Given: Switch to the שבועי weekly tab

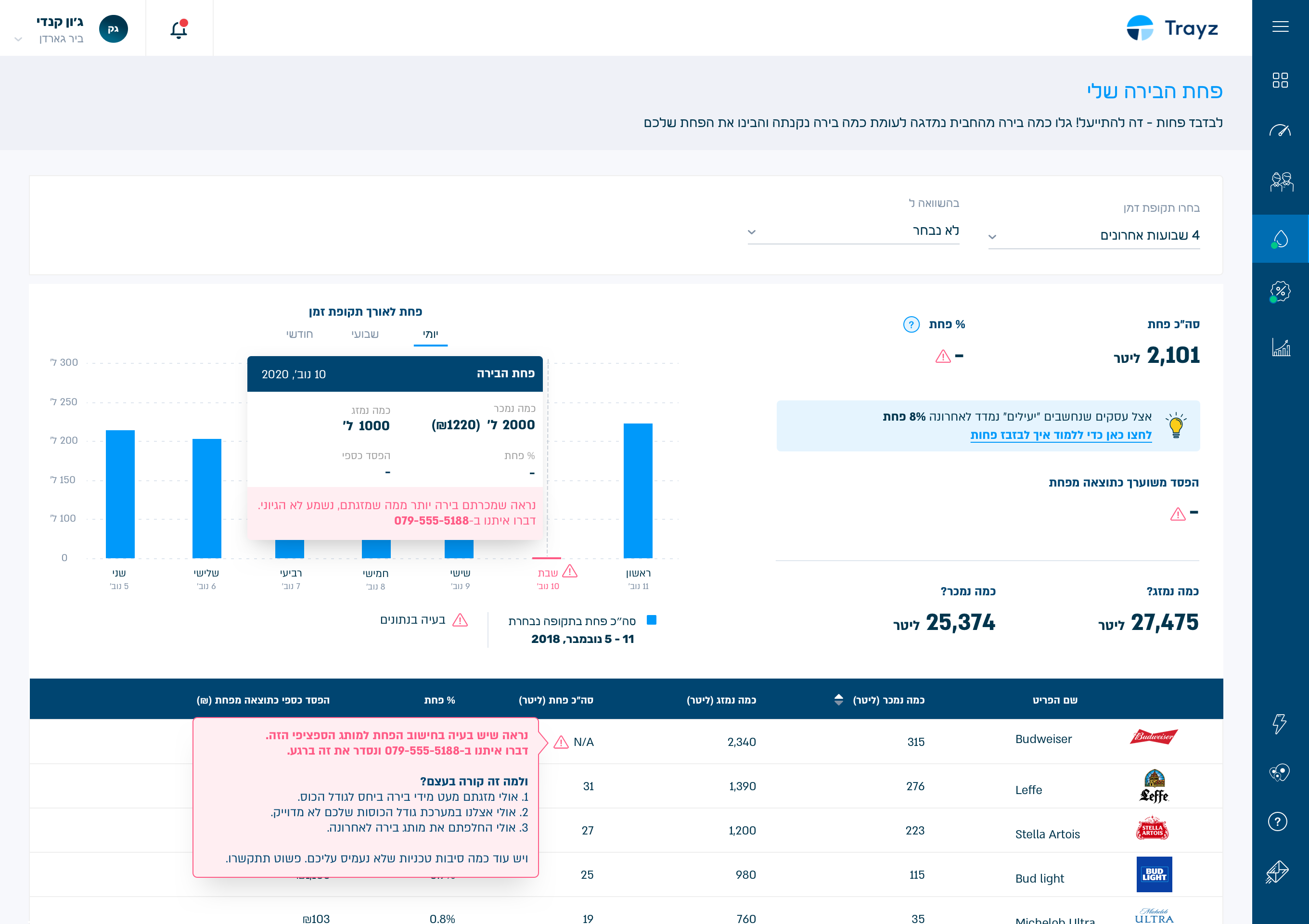Looking at the screenshot, I should 365,334.
